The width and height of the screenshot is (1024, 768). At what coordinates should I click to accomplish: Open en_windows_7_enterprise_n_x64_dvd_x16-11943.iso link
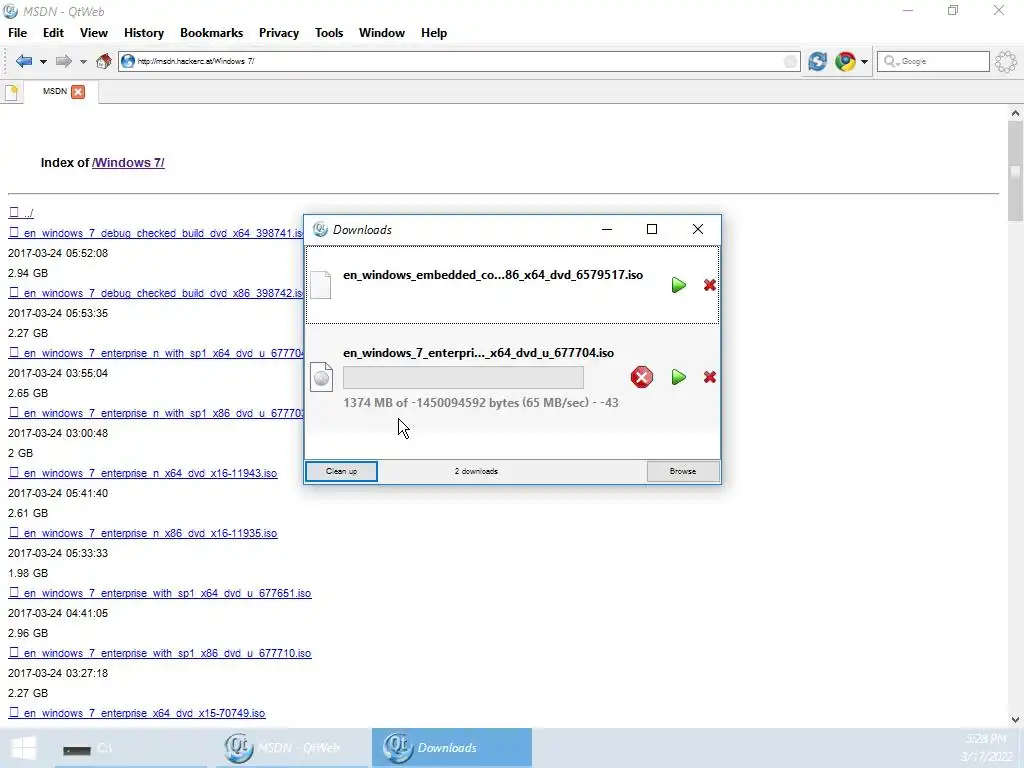click(143, 473)
